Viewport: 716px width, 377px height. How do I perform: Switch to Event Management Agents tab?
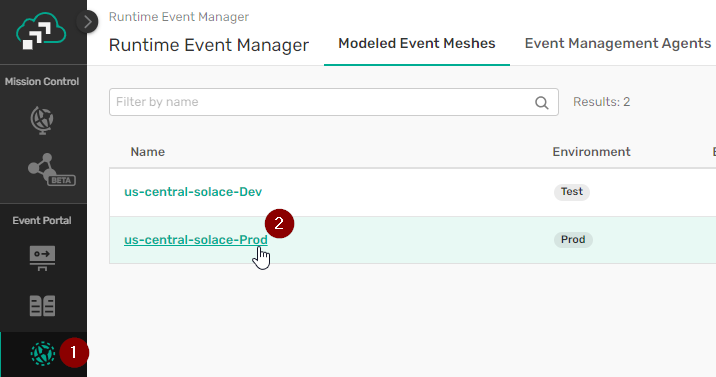(617, 43)
